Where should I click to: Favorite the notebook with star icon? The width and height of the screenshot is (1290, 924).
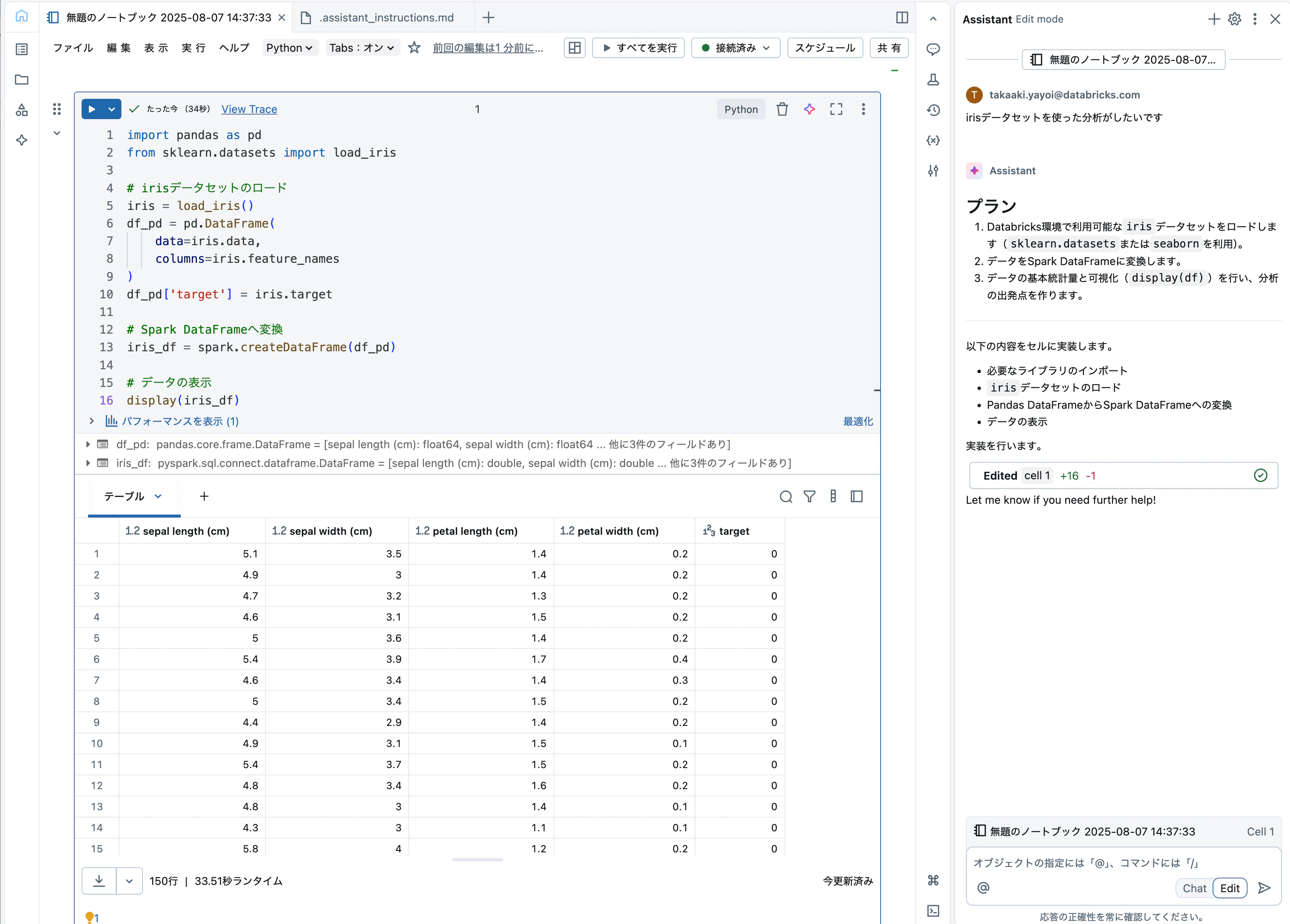(414, 48)
